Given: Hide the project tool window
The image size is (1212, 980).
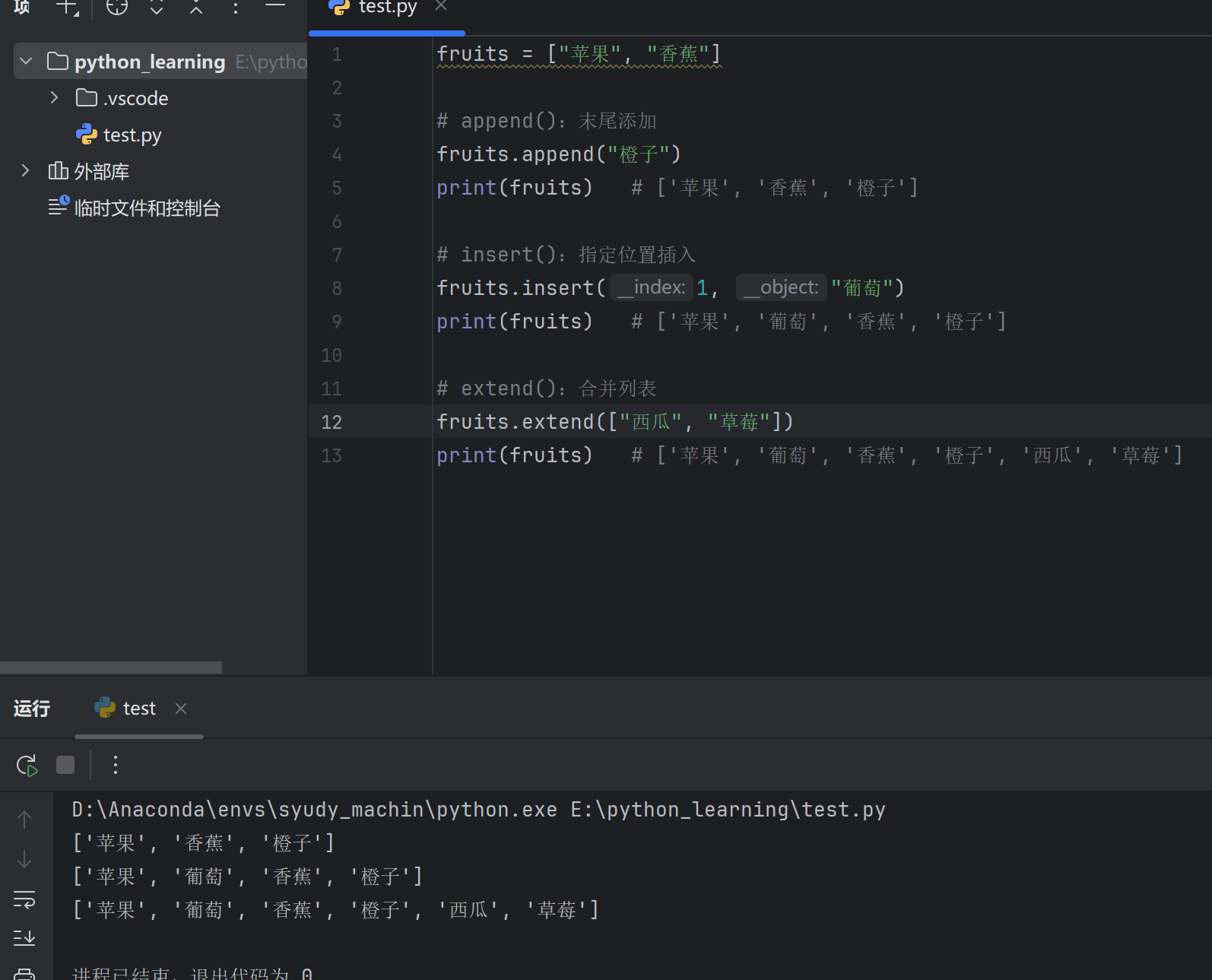Looking at the screenshot, I should coord(275,6).
